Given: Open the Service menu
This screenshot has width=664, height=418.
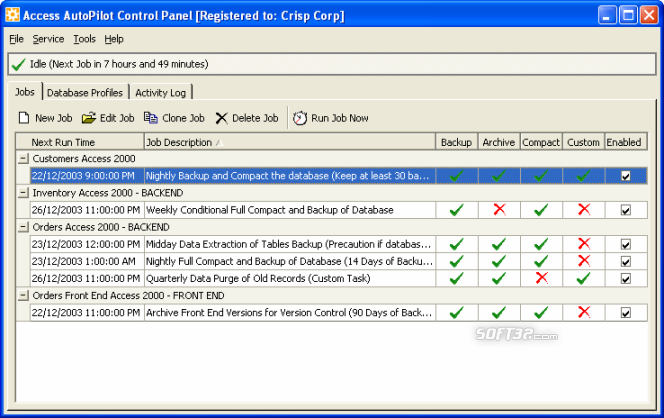Looking at the screenshot, I should pyautogui.click(x=48, y=39).
